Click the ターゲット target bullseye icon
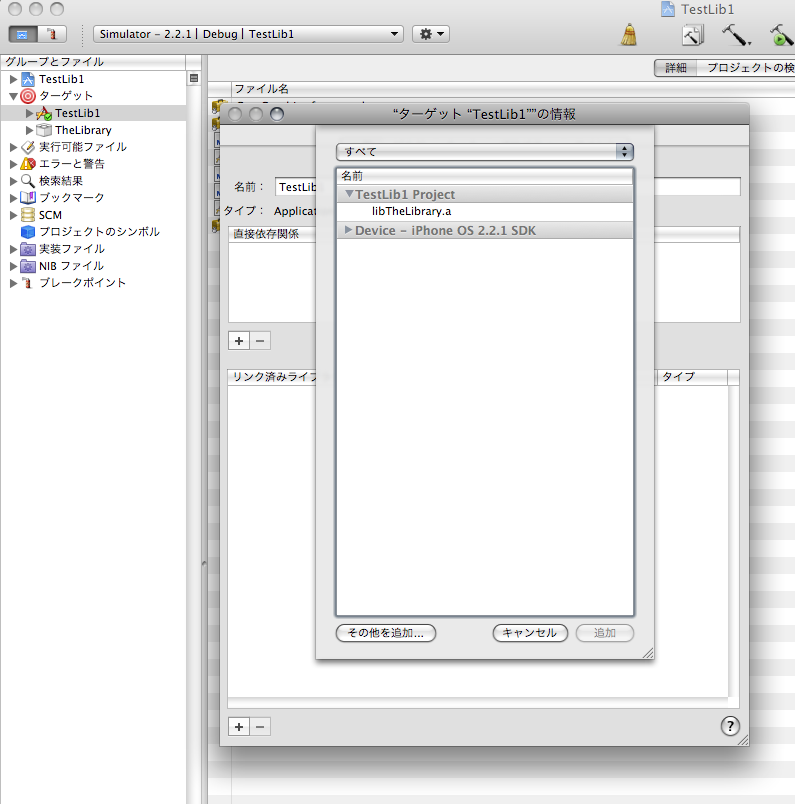Screen dimensions: 795x804 [x=28, y=96]
